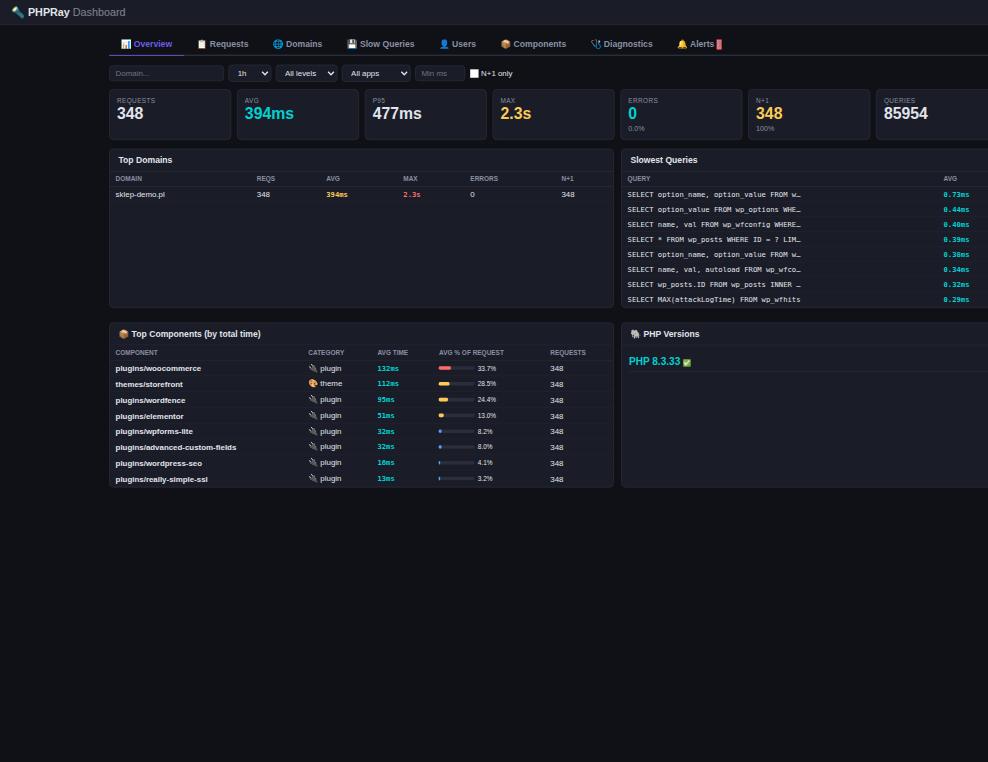Image resolution: width=988 pixels, height=762 pixels.
Task: Click the box icon beside Top Components
Action: point(124,334)
